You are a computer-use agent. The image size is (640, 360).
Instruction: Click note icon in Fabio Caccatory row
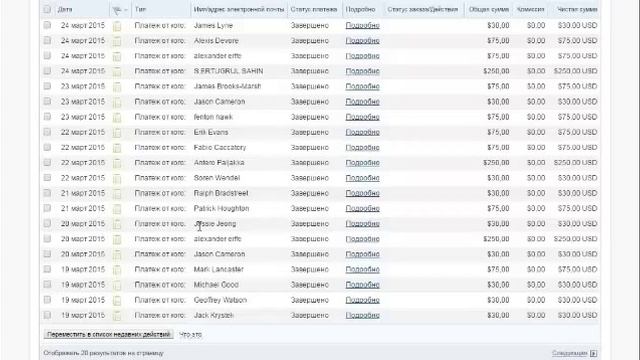click(117, 148)
